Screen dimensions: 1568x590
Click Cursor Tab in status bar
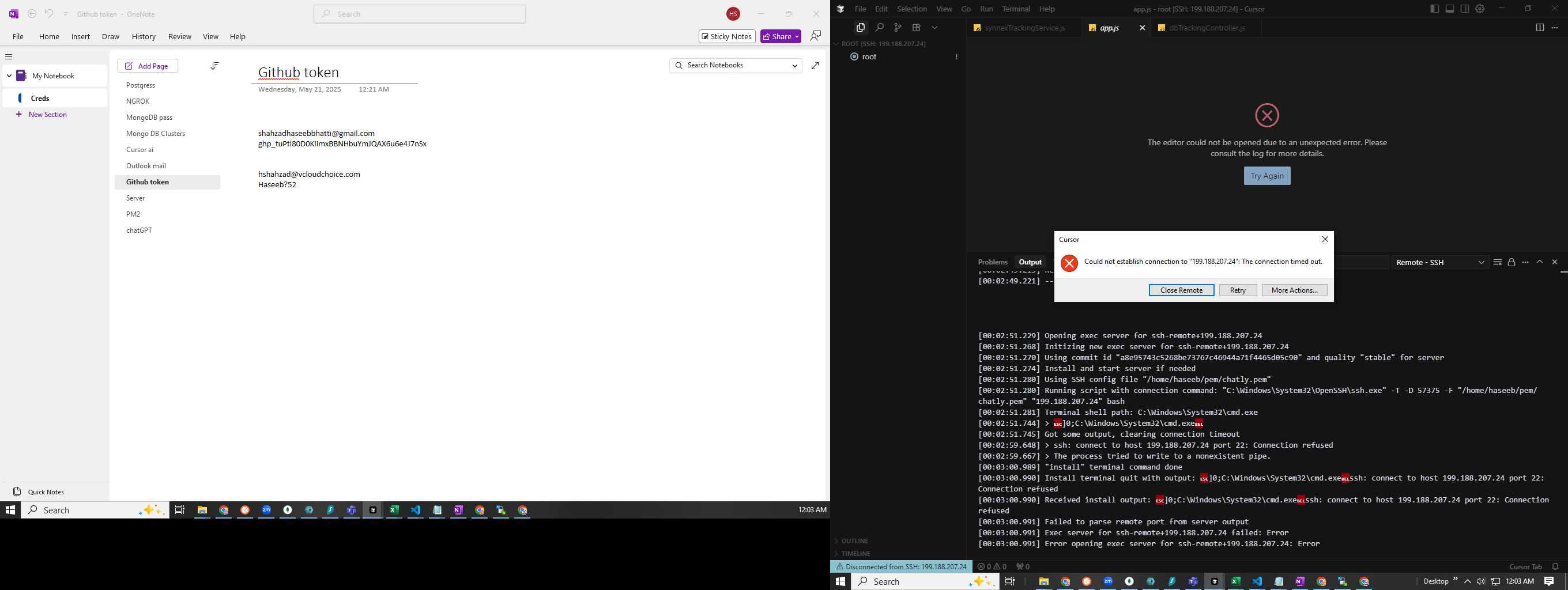pyautogui.click(x=1525, y=566)
